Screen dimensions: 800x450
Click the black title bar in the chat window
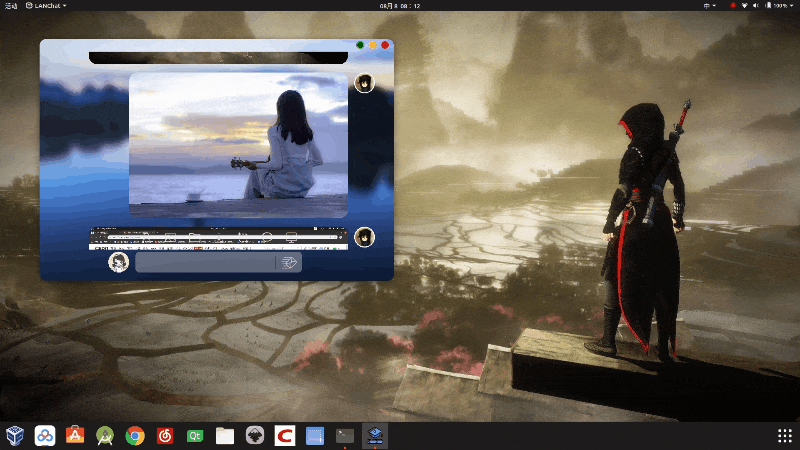click(x=218, y=58)
